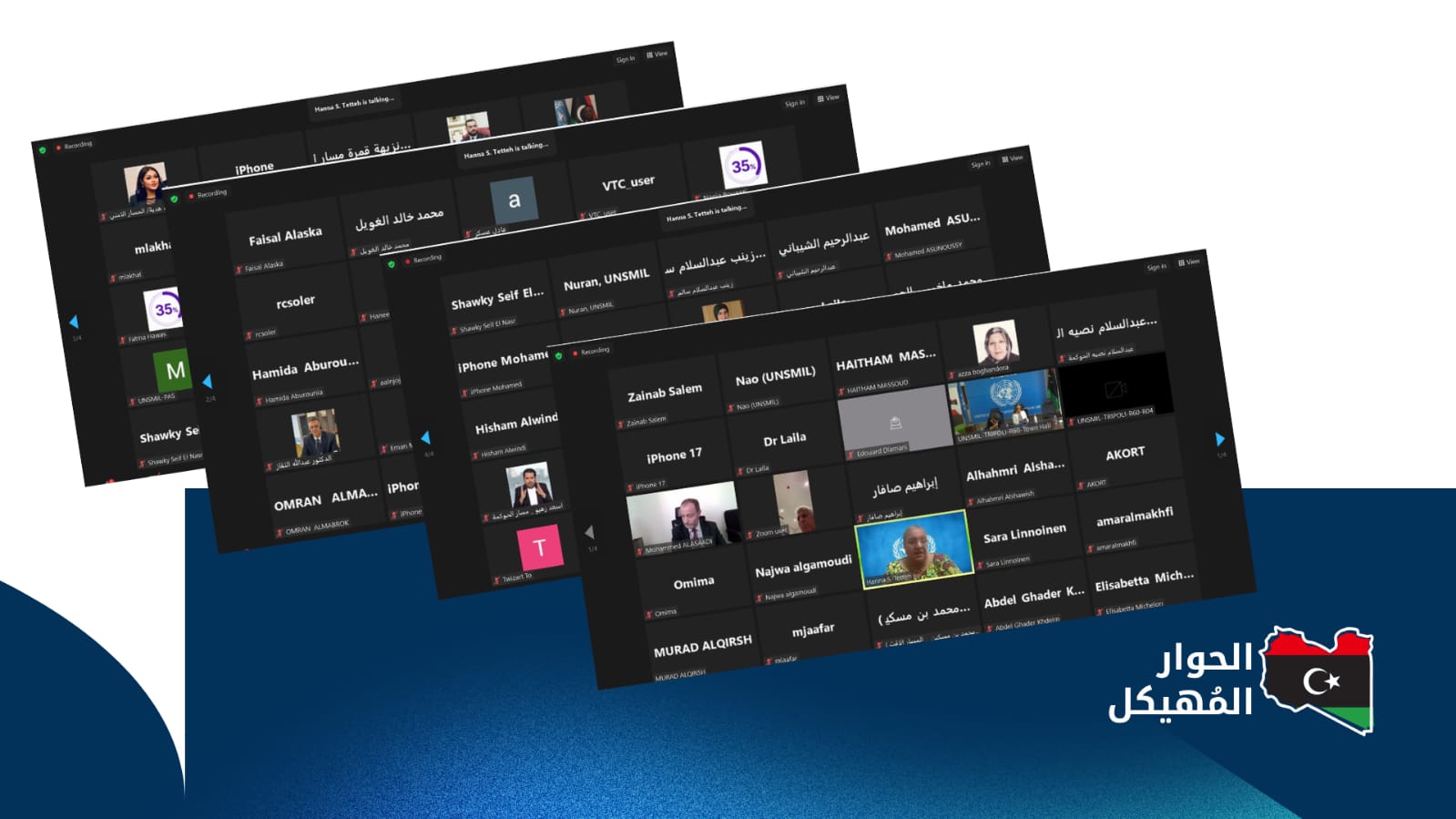
Task: Expand View options above the Mohamed ASU... tile
Action: tap(1013, 159)
